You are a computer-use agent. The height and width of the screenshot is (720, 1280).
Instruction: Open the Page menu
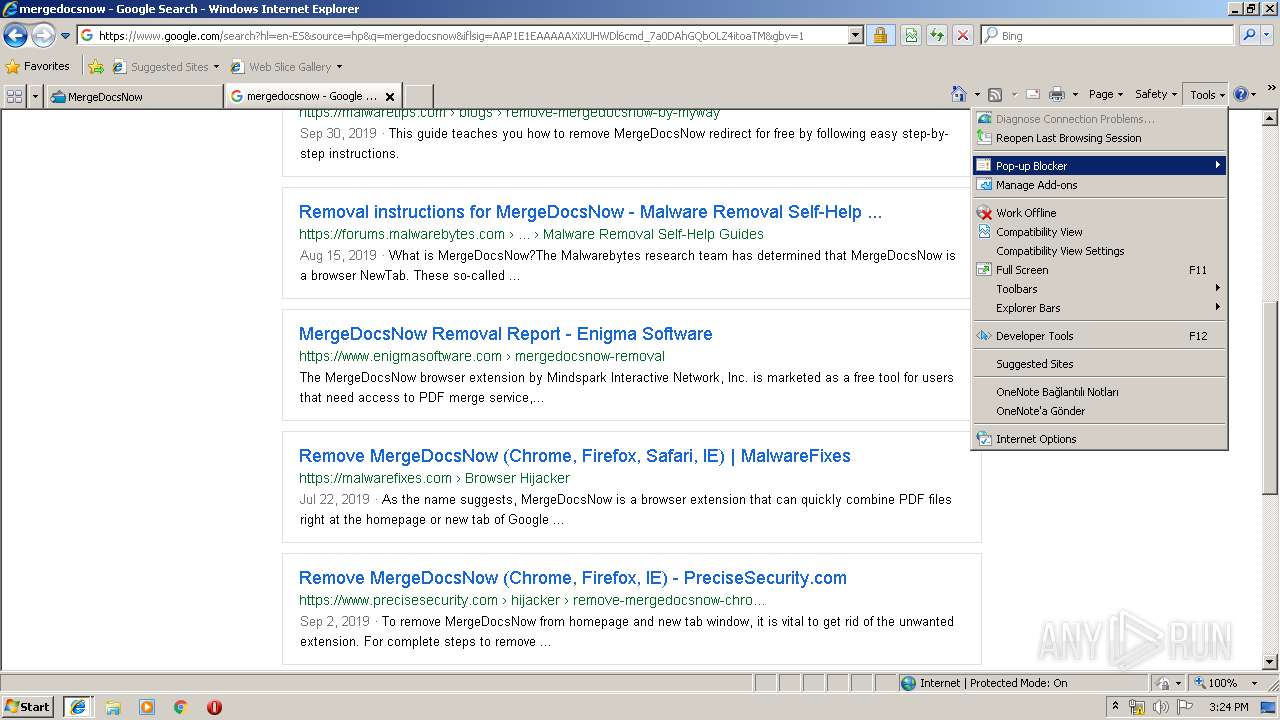[x=1105, y=94]
